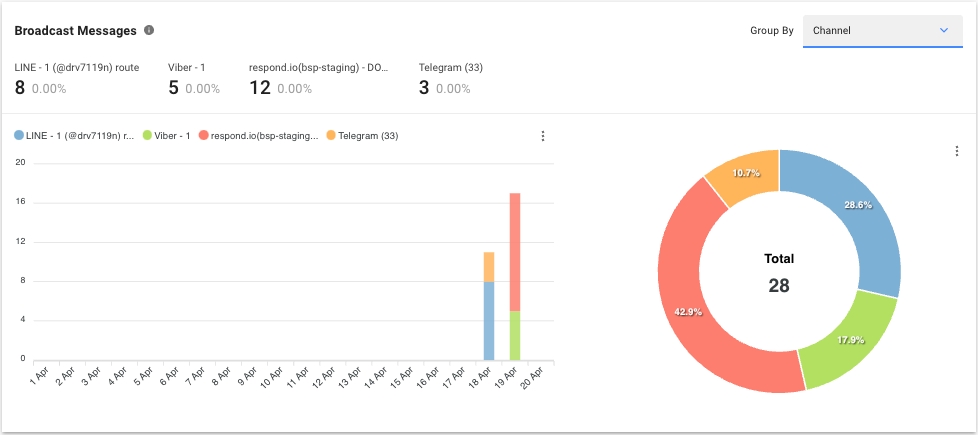978x435 pixels.
Task: Click the Group By dropdown chevron arrow
Action: (x=943, y=31)
